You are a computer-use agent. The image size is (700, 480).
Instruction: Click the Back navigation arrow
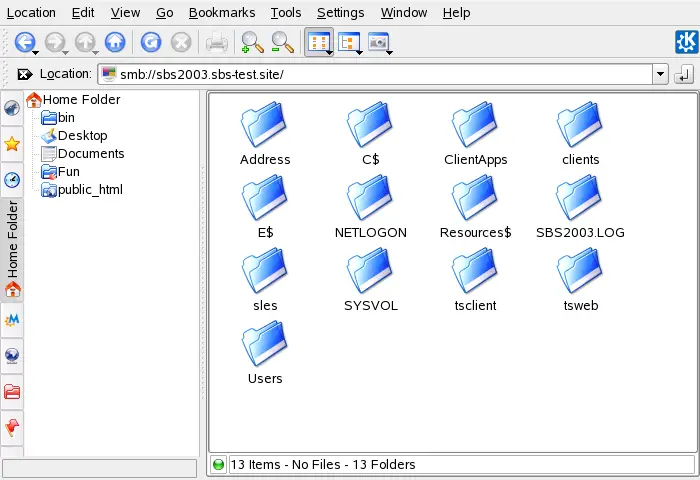tap(24, 42)
